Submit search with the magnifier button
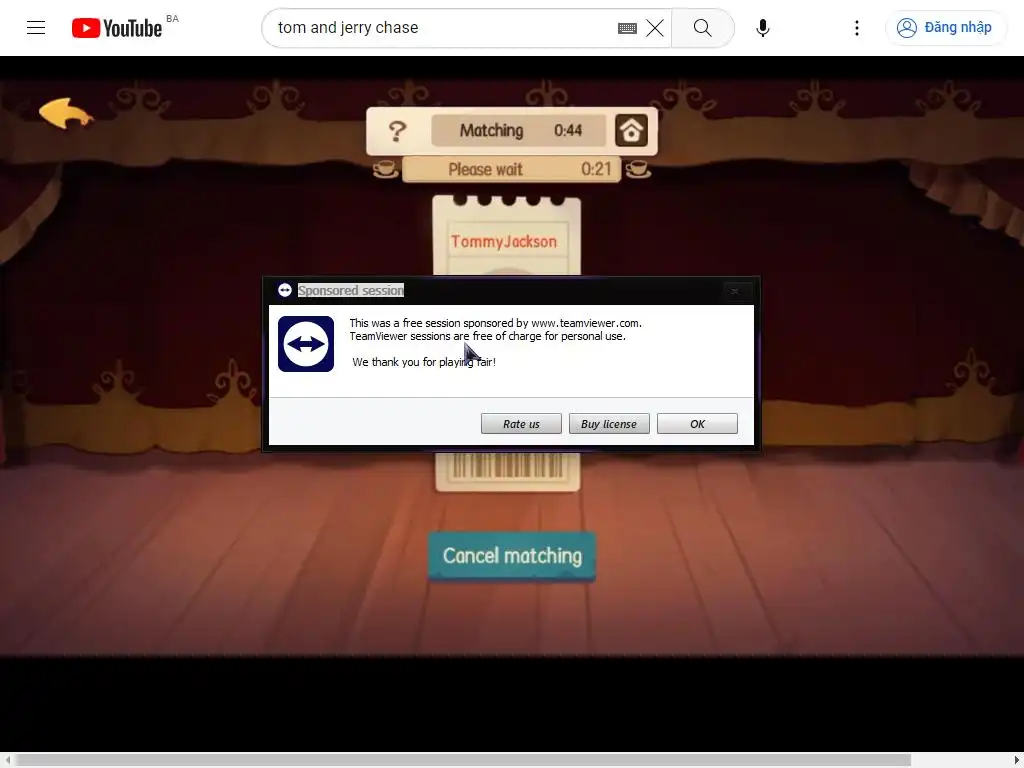The height and width of the screenshot is (768, 1024). (703, 28)
